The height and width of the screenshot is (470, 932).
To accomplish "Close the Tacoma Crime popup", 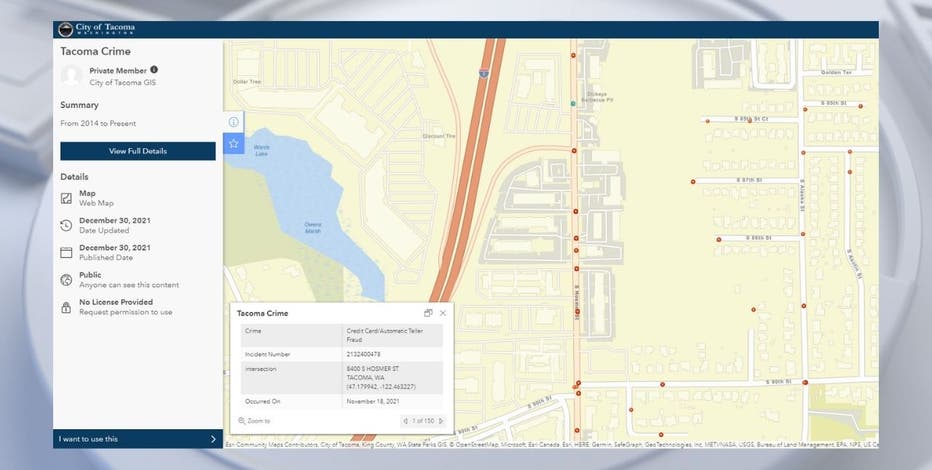I will [x=443, y=313].
